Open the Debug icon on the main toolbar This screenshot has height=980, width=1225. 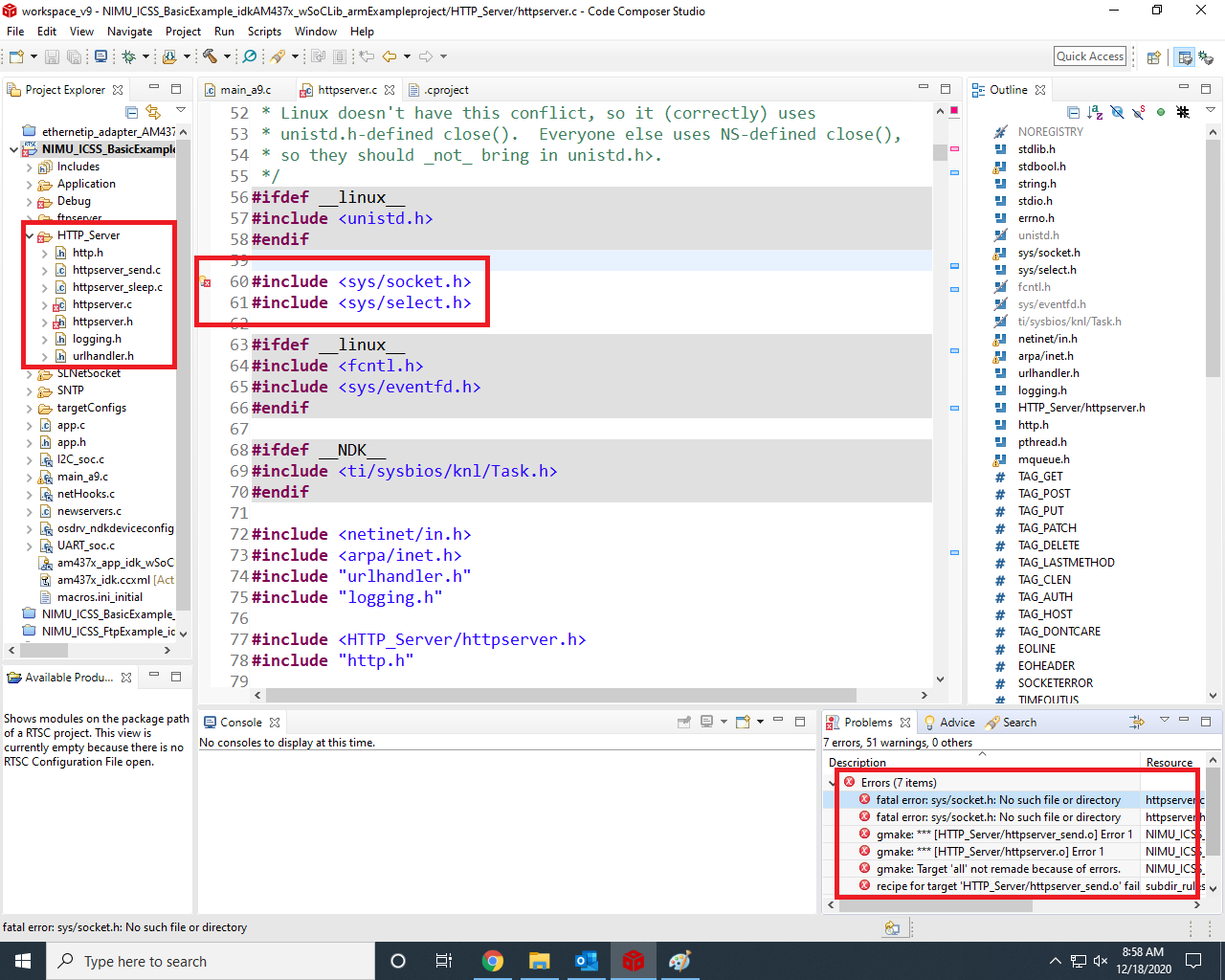(129, 56)
